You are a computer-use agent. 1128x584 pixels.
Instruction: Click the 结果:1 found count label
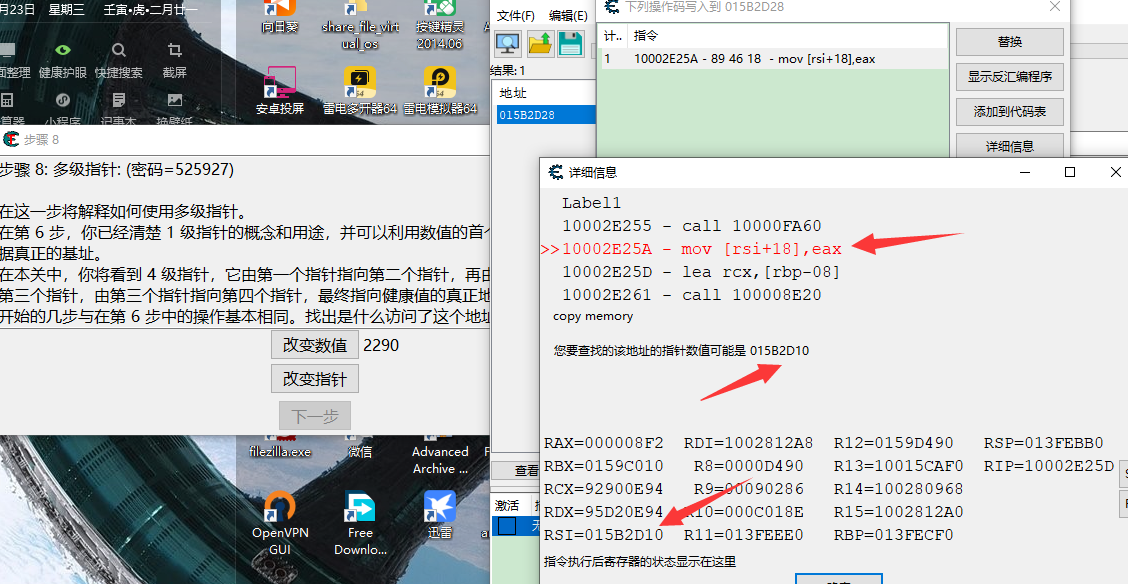[x=508, y=70]
